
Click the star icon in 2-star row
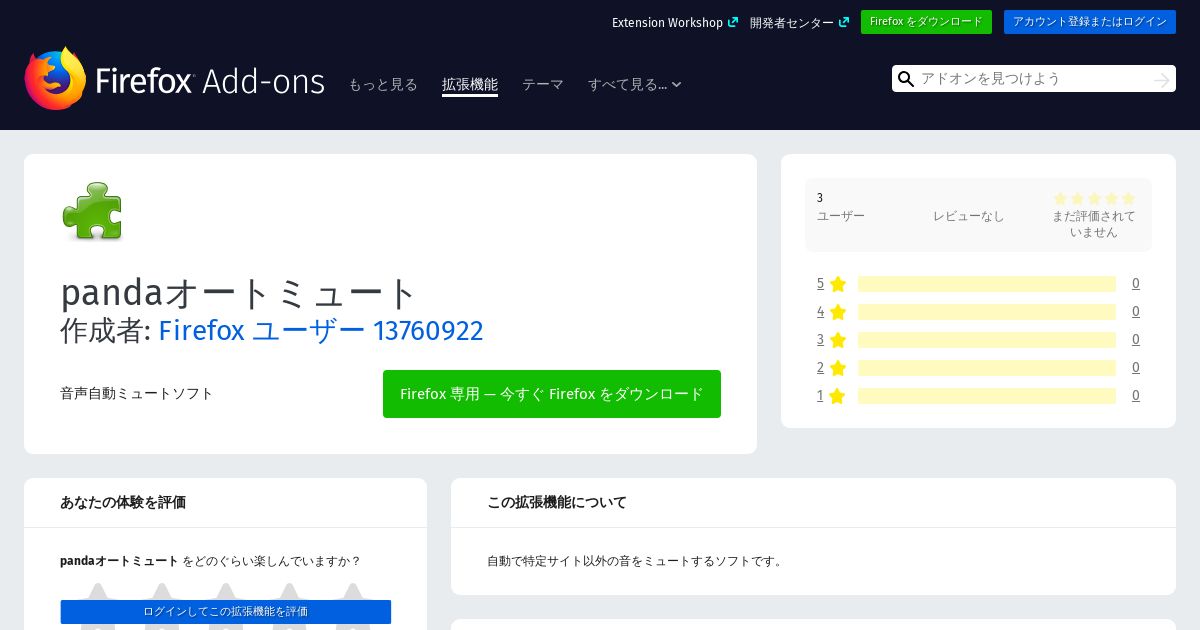tap(838, 368)
